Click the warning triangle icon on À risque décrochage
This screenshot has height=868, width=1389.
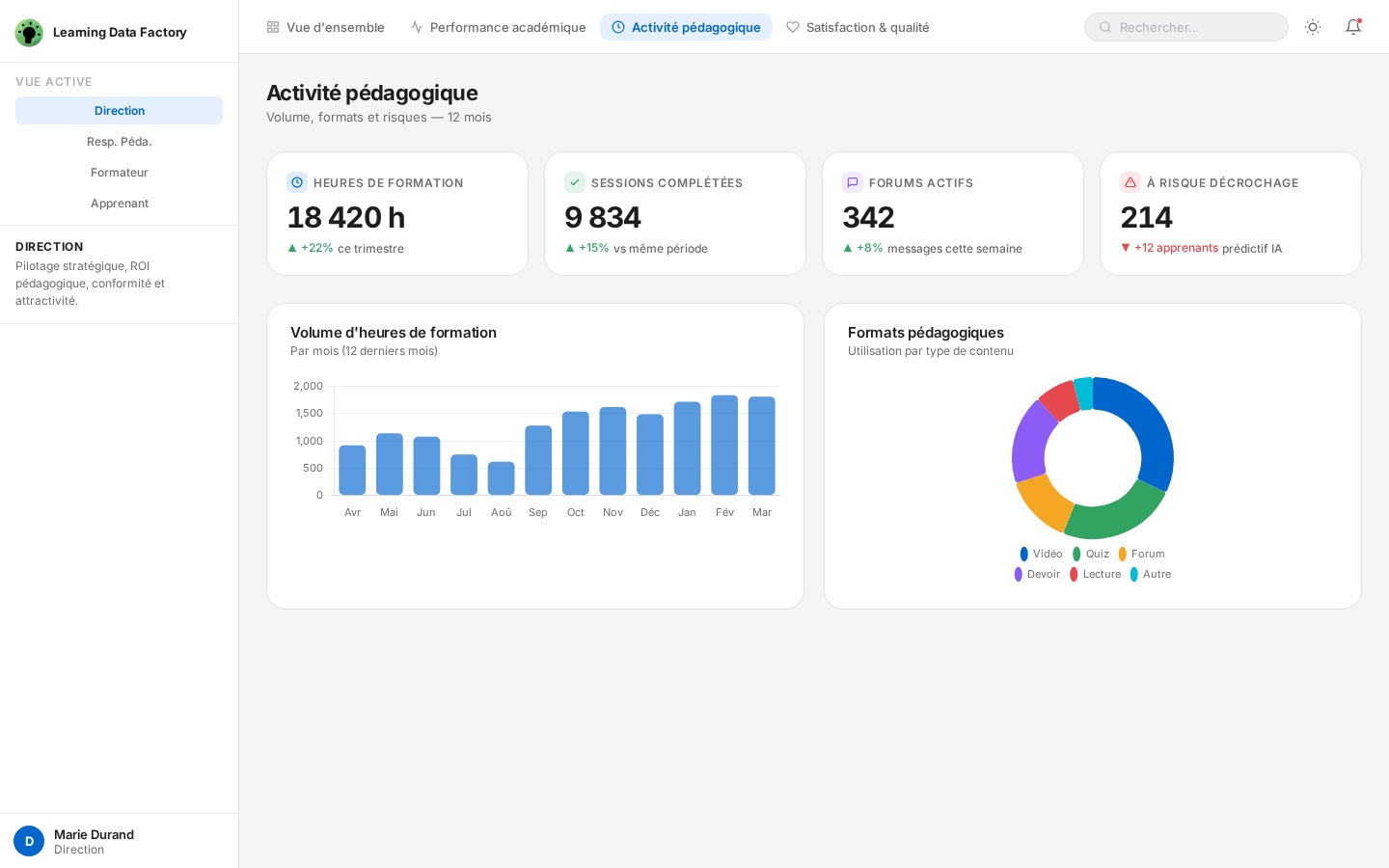coord(1130,182)
